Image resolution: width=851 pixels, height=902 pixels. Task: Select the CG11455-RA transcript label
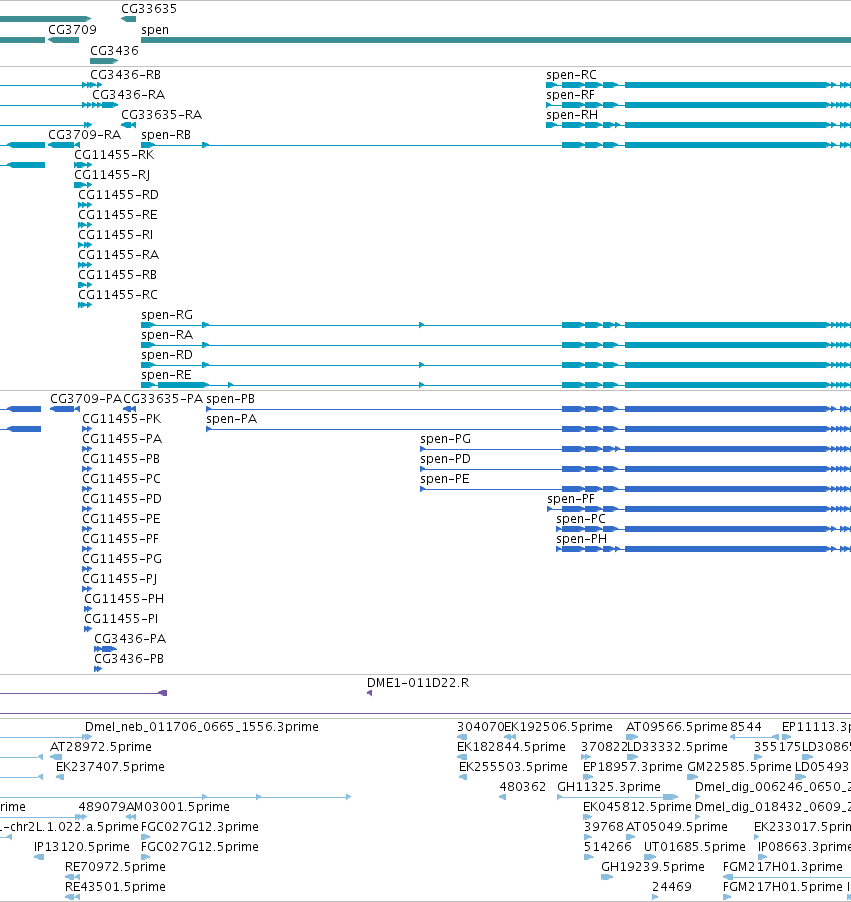click(x=119, y=254)
